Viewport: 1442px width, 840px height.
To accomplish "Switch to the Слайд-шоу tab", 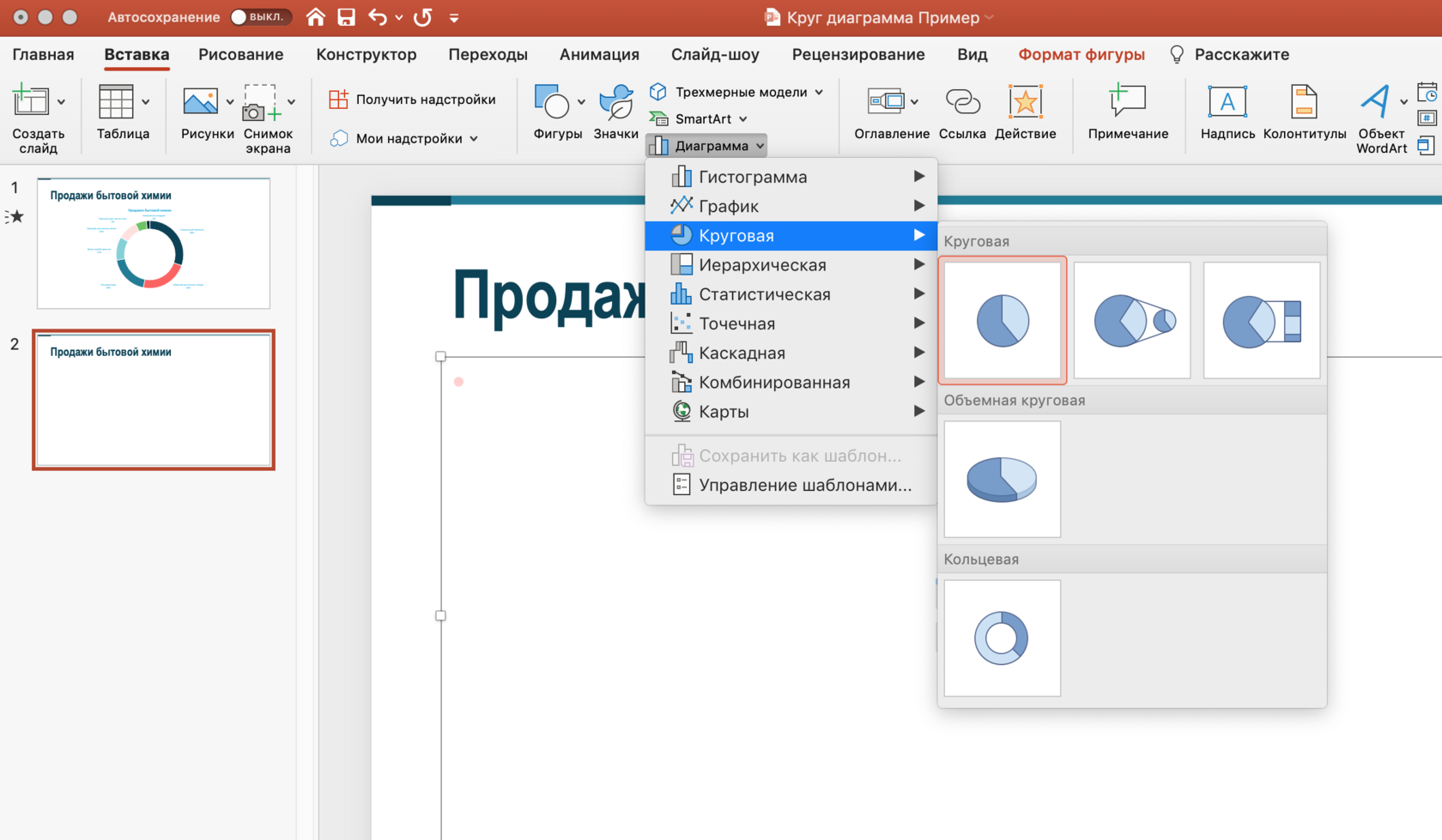I will (x=715, y=54).
